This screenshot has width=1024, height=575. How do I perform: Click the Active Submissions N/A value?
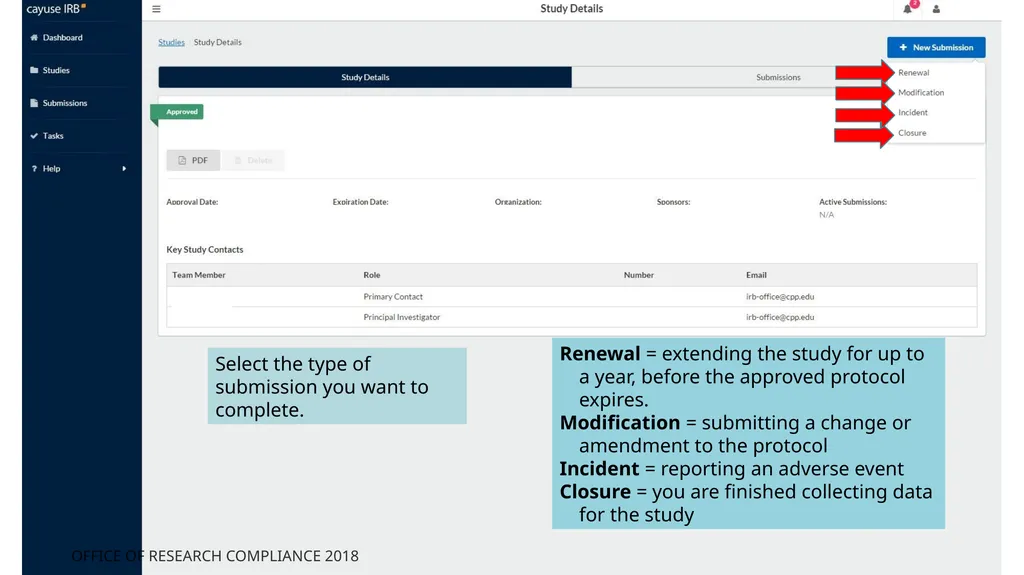[826, 215]
